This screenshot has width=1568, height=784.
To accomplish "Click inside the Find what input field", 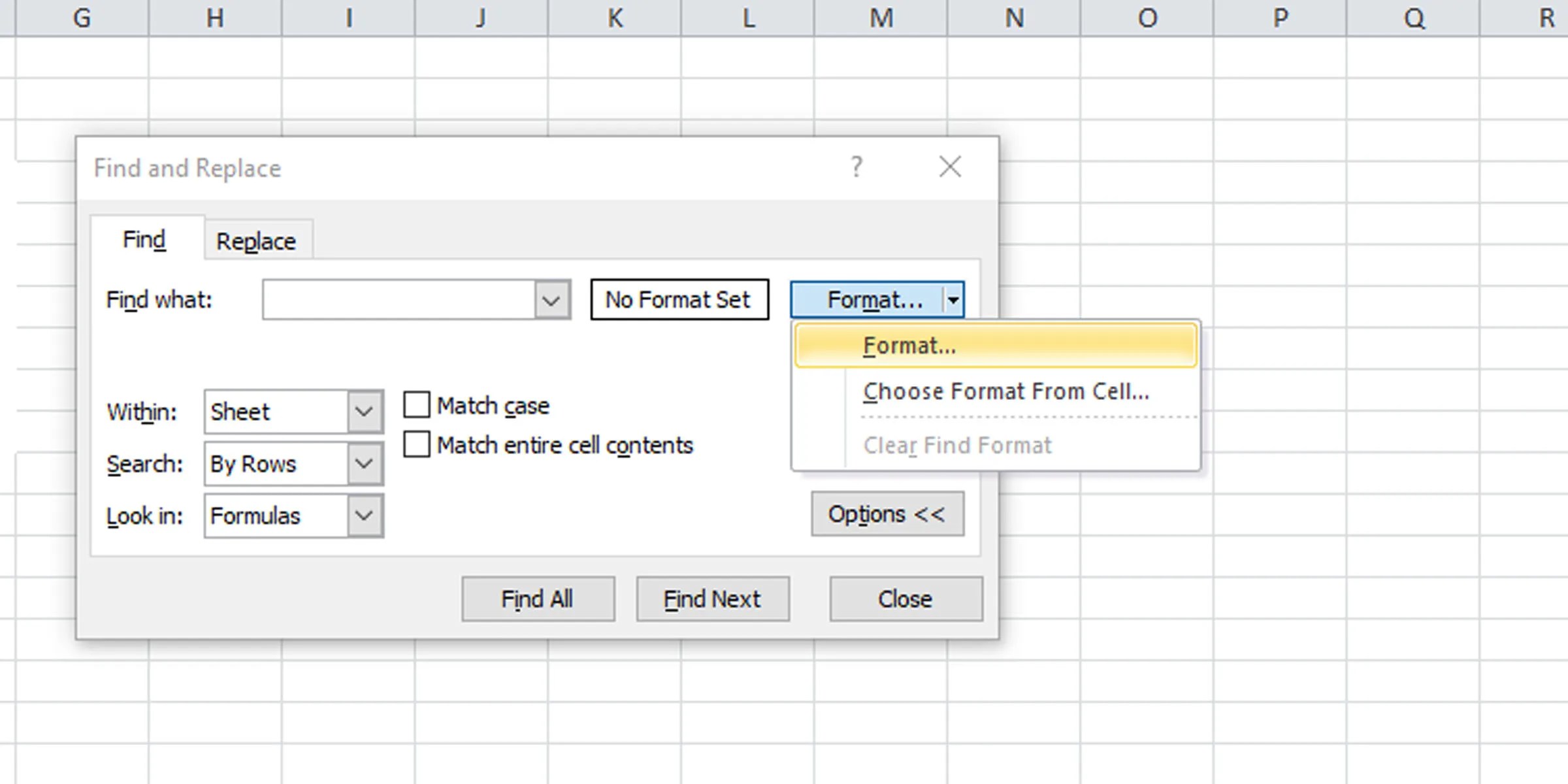I will click(399, 299).
